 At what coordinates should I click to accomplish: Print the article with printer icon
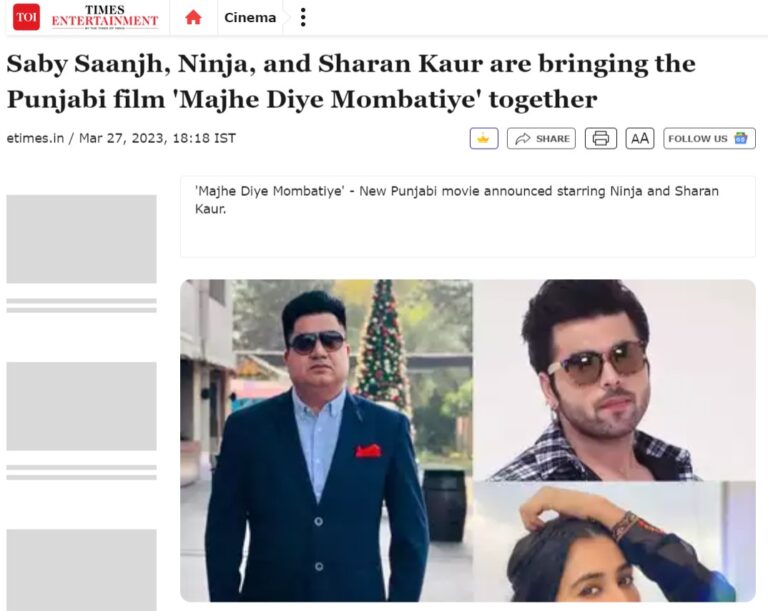coord(601,138)
